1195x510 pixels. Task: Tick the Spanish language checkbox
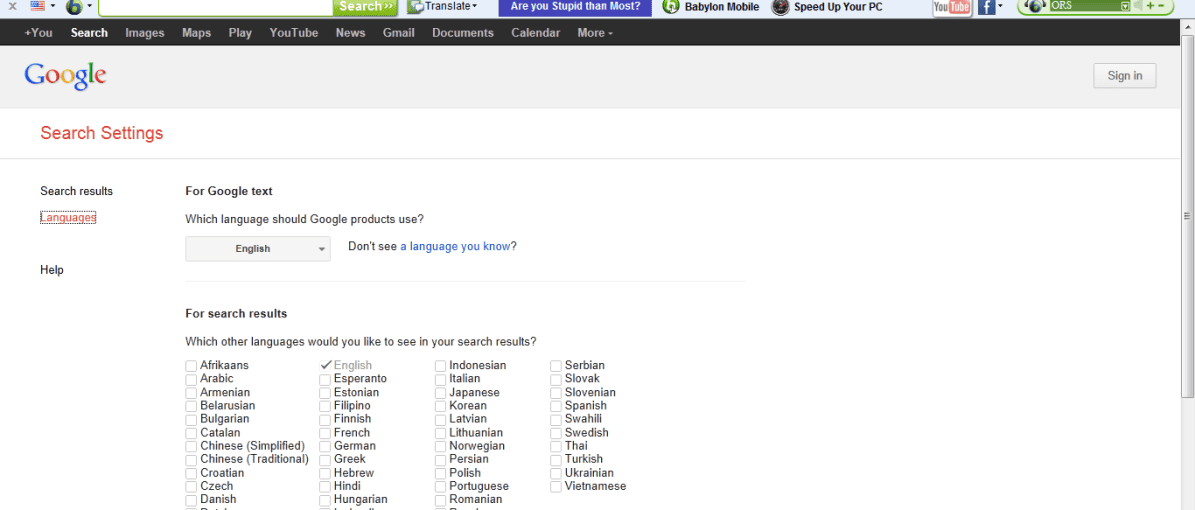click(x=556, y=406)
